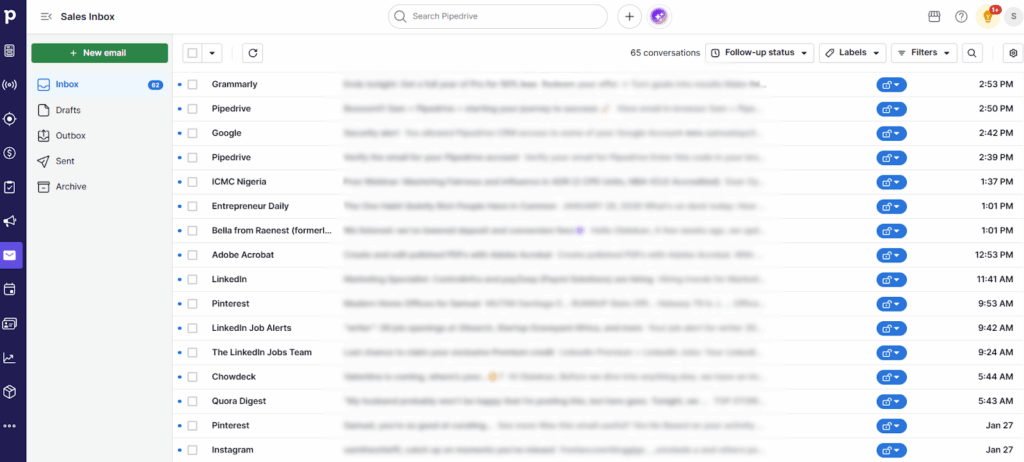Screen dimensions: 1024x462
Task: Tick the select all conversations checkbox
Action: (x=193, y=53)
